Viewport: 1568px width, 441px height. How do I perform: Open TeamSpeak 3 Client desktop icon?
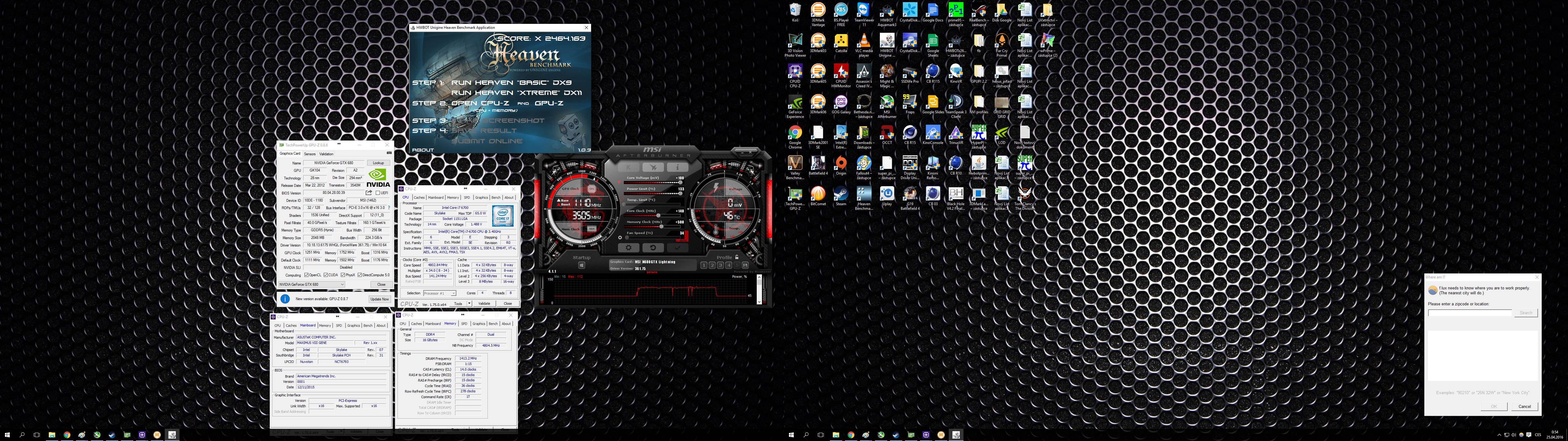[956, 107]
